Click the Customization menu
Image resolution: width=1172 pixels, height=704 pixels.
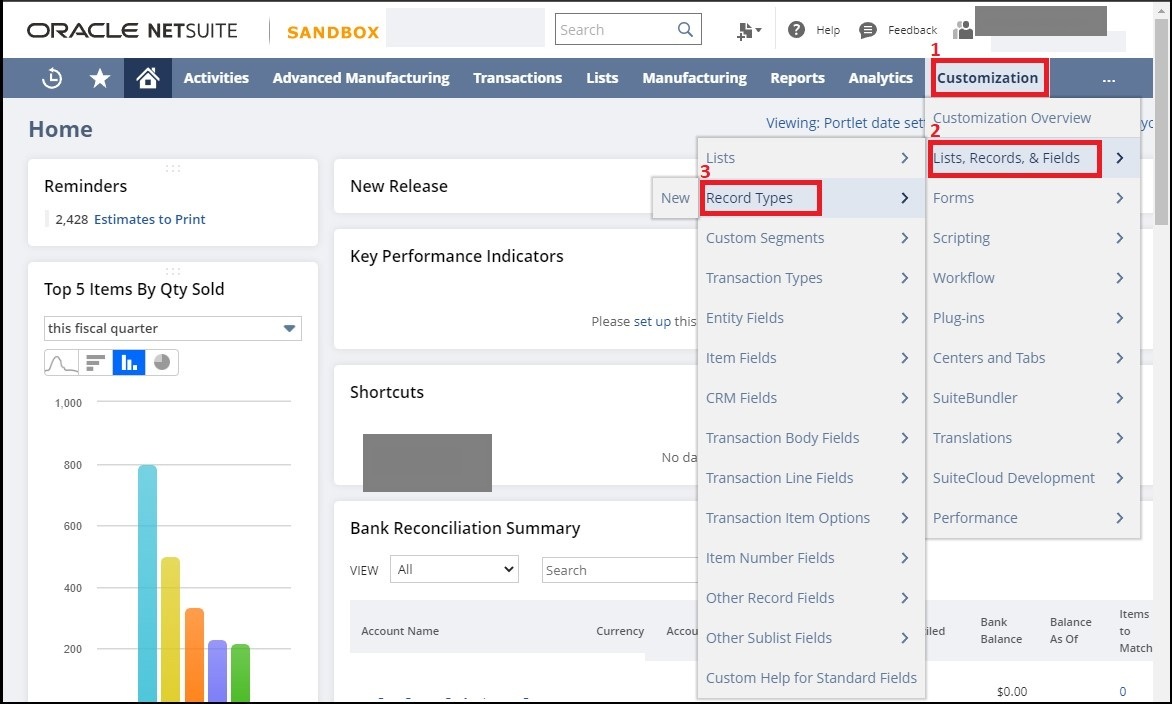[987, 78]
